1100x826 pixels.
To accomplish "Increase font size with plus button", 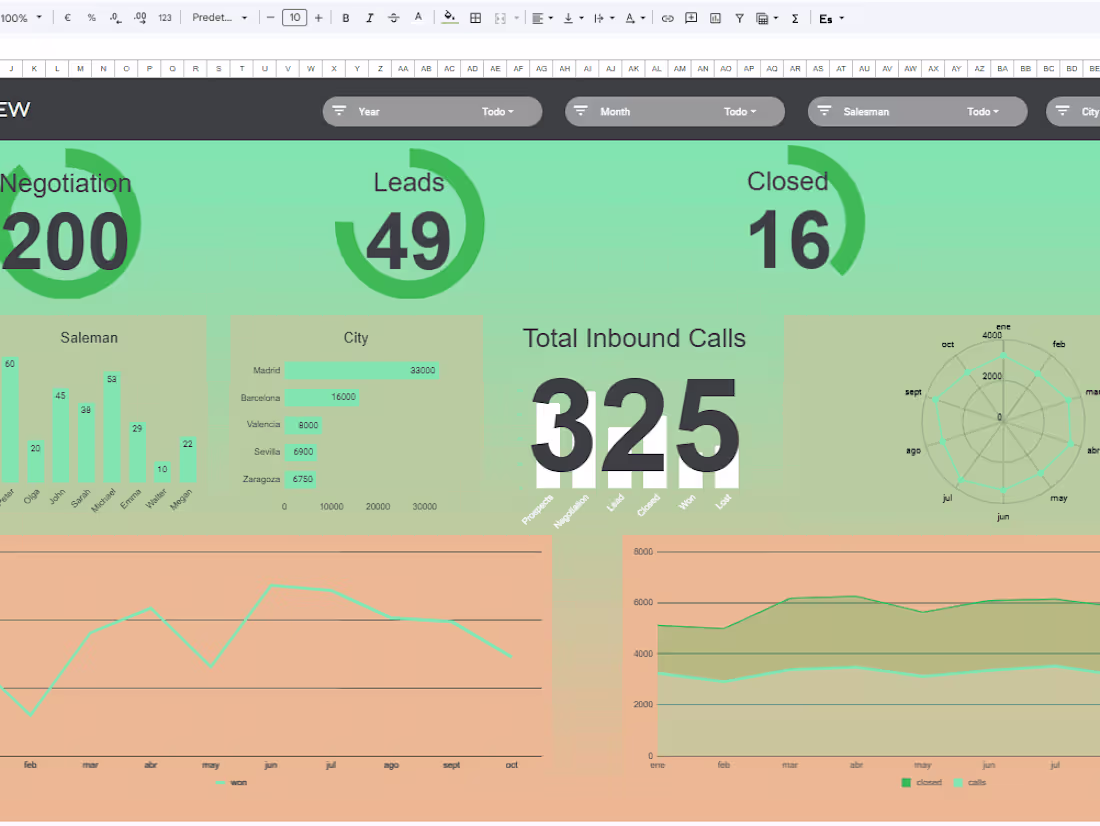I will [318, 18].
